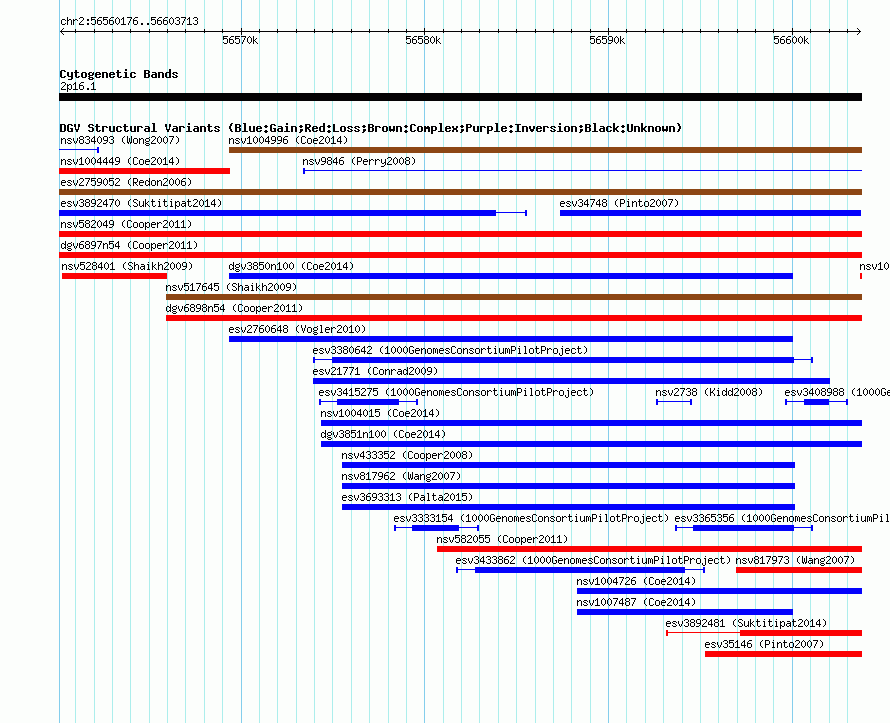Click the 56580k ruler tick label
This screenshot has width=890, height=723.
[x=423, y=40]
